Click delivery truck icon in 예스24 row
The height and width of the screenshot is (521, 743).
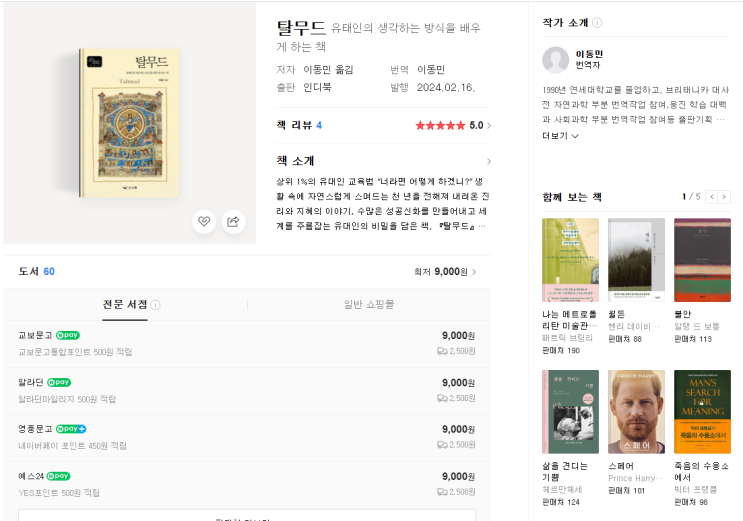(442, 492)
